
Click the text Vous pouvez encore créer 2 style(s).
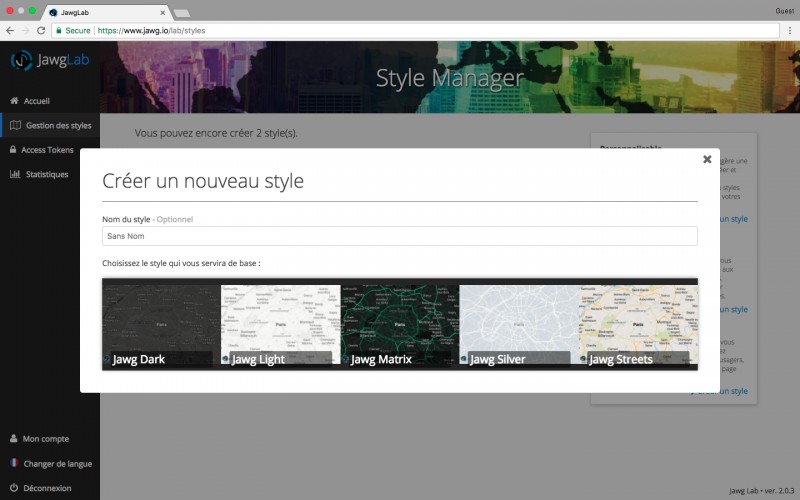[x=216, y=133]
